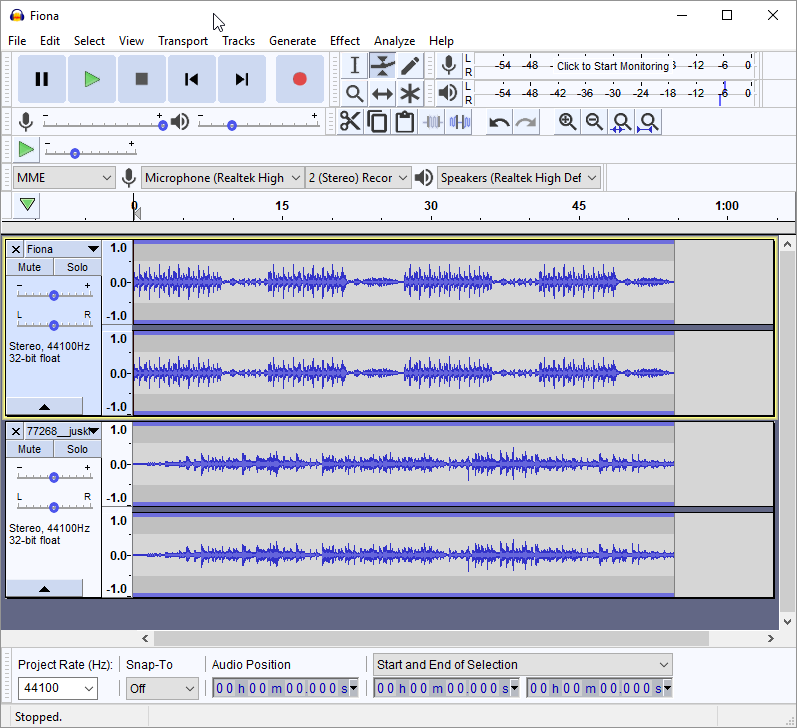Close the Fiona track with X
The height and width of the screenshot is (728, 797).
point(16,249)
